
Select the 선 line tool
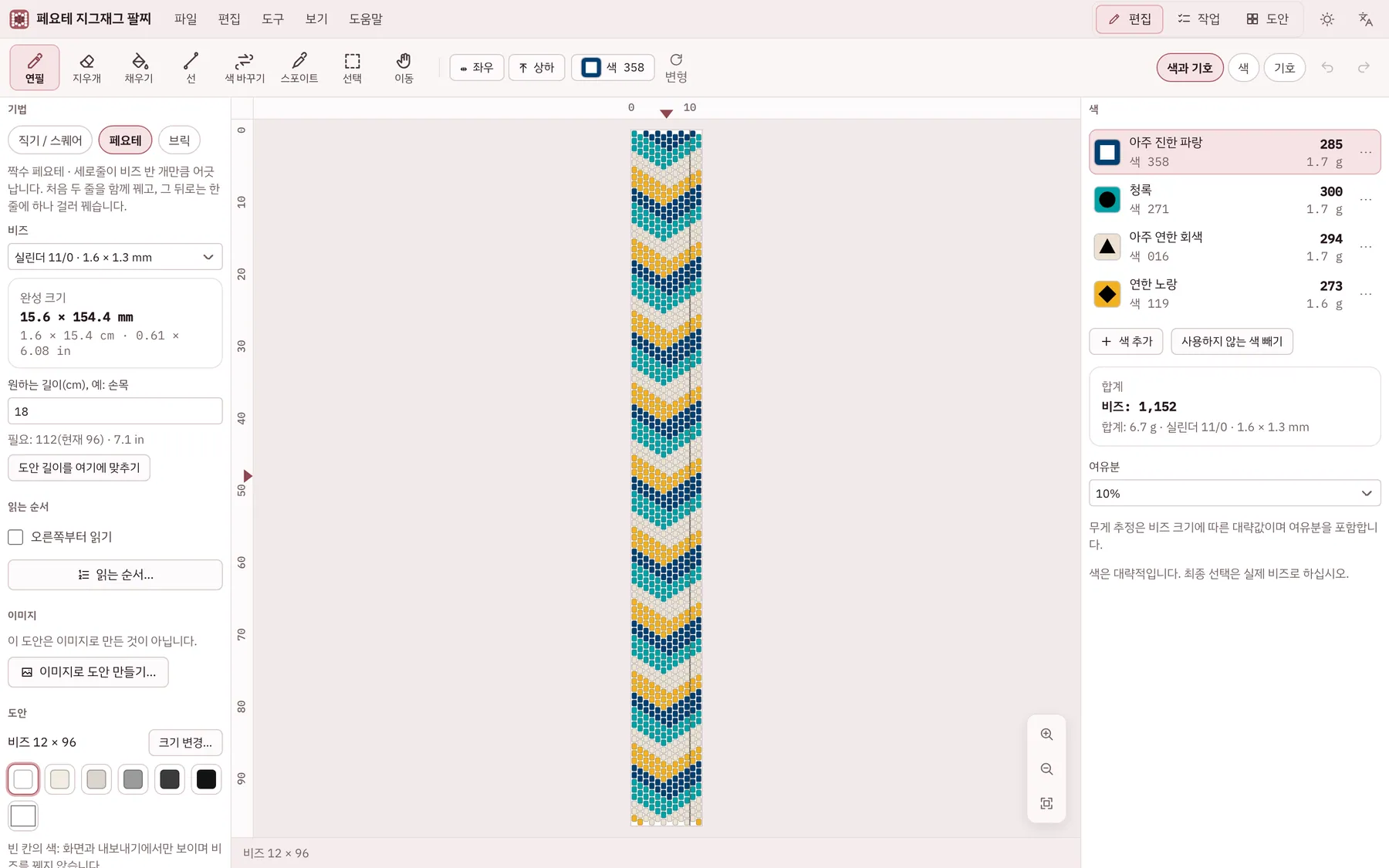[x=191, y=68]
